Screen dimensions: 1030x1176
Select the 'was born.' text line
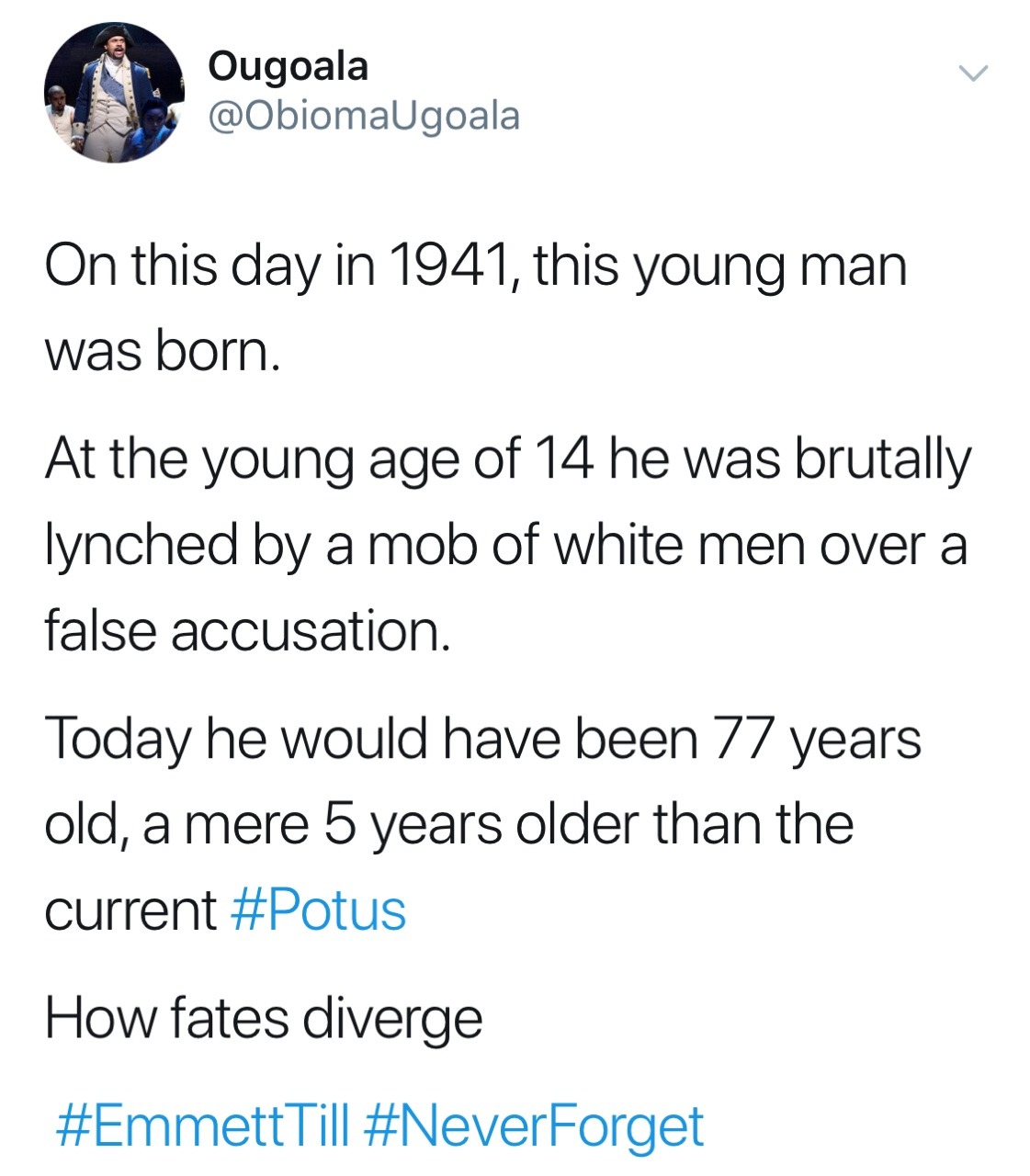[x=162, y=350]
